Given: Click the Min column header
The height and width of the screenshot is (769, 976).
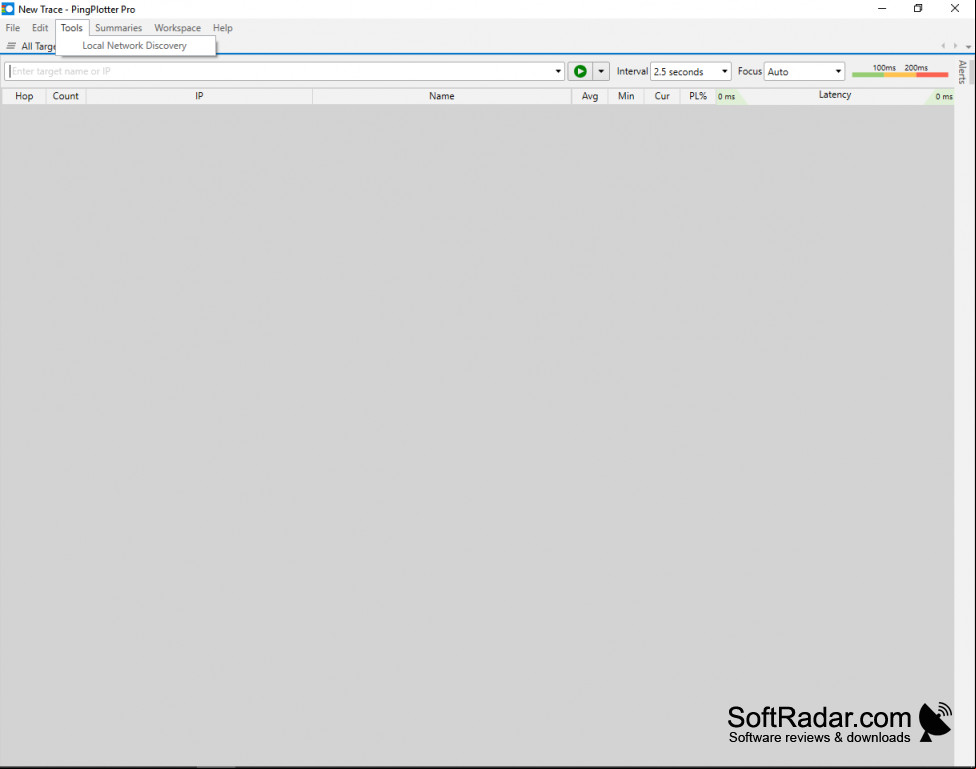Looking at the screenshot, I should click(x=626, y=96).
